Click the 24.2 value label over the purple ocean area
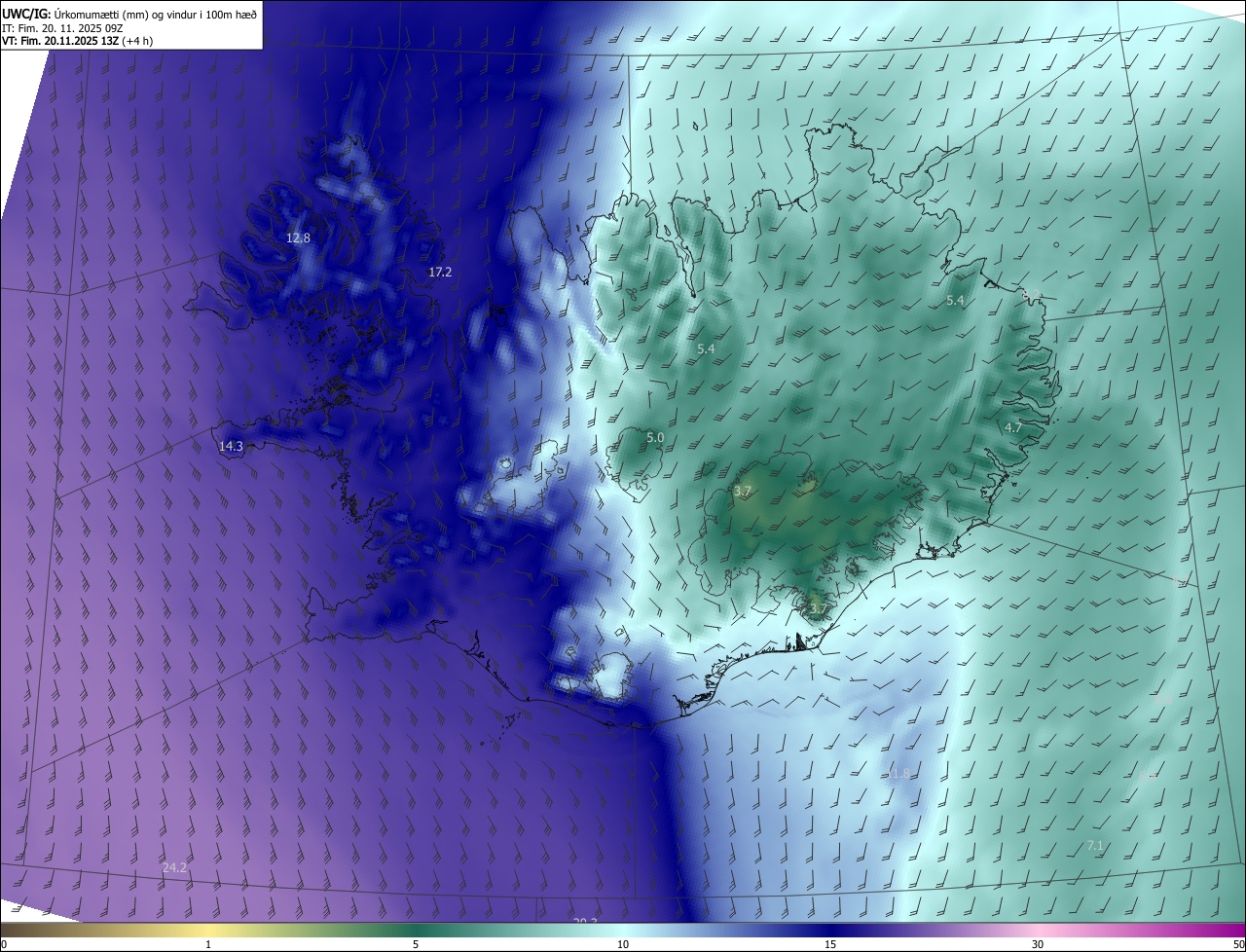 pyautogui.click(x=174, y=867)
